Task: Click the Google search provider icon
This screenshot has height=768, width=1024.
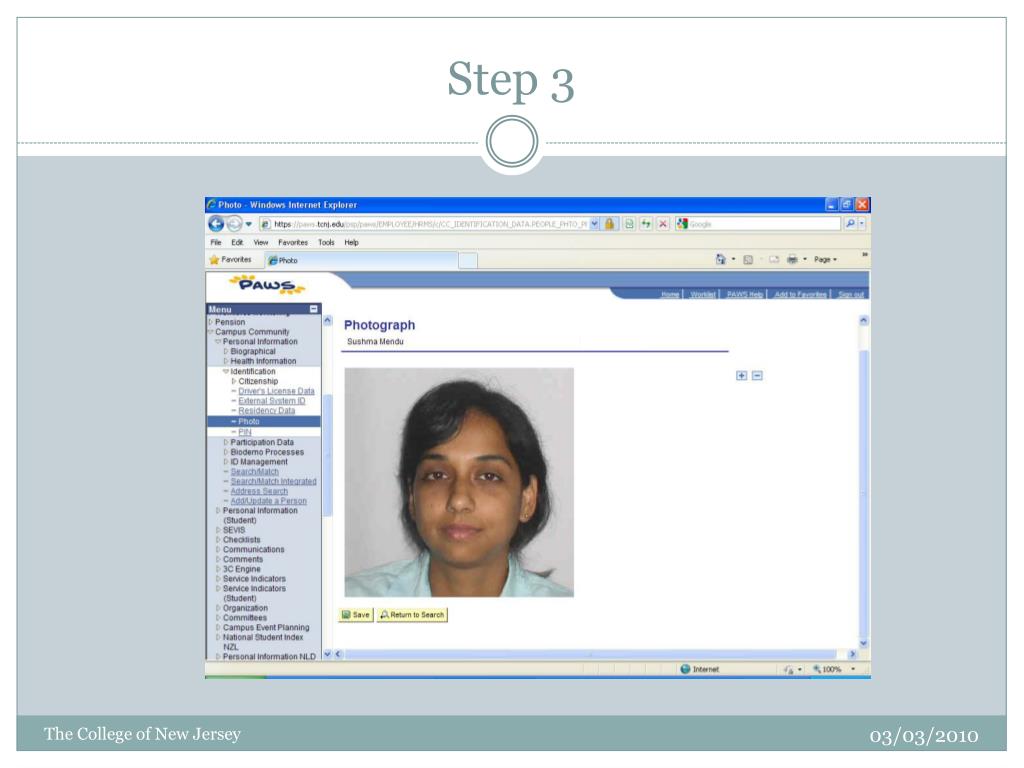Action: click(x=682, y=224)
